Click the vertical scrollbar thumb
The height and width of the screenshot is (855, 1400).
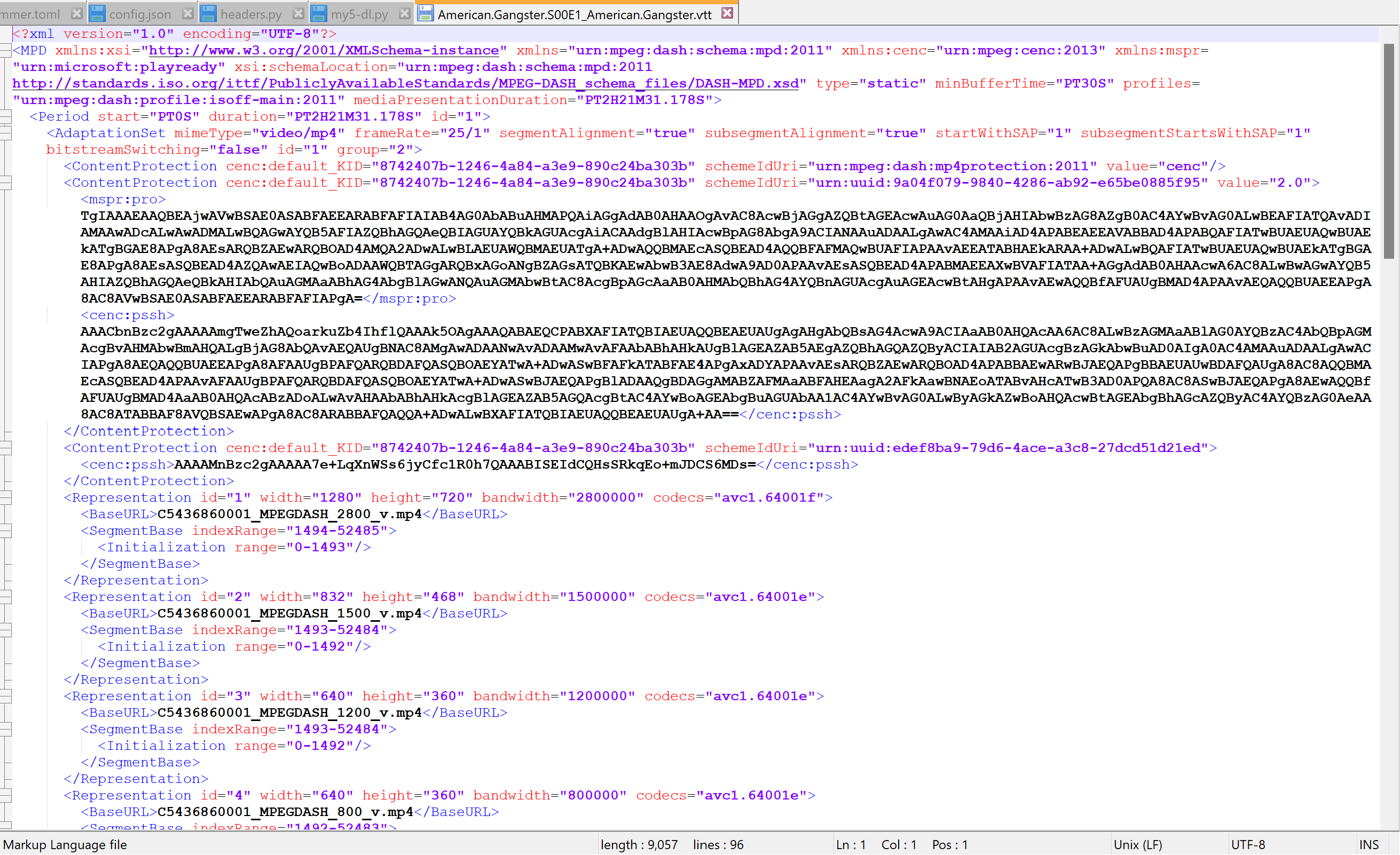click(x=1388, y=151)
